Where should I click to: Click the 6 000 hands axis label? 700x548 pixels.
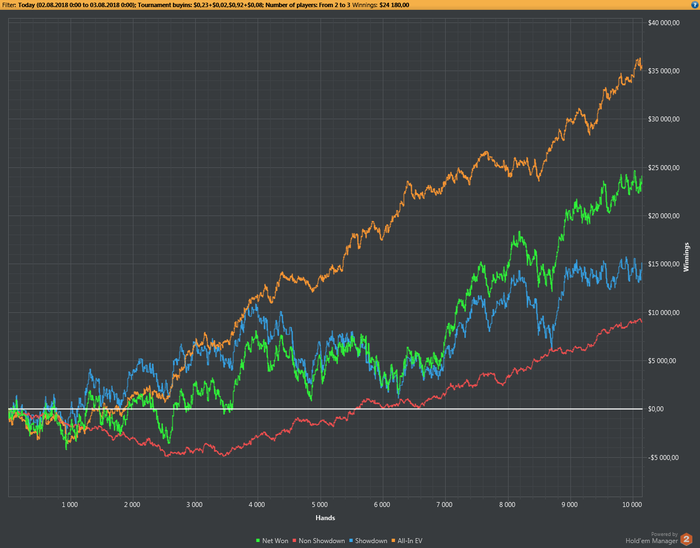[382, 505]
